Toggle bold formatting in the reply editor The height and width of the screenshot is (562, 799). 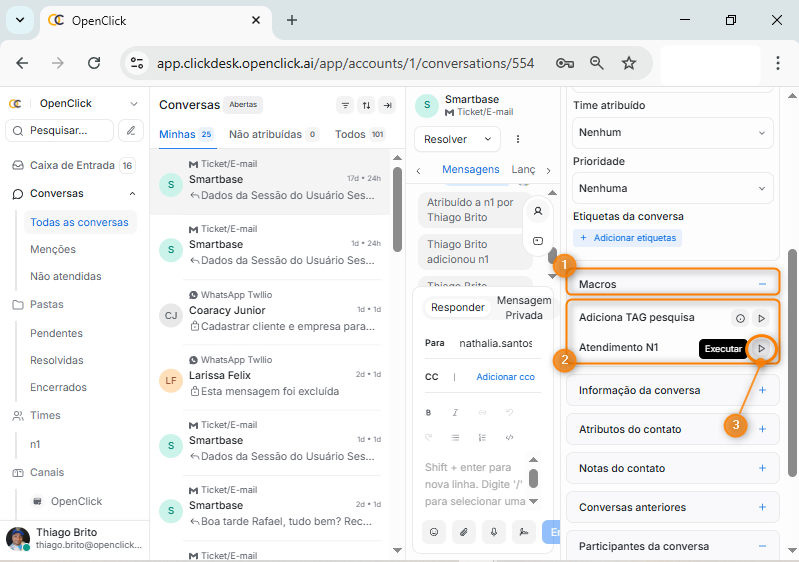[429, 412]
